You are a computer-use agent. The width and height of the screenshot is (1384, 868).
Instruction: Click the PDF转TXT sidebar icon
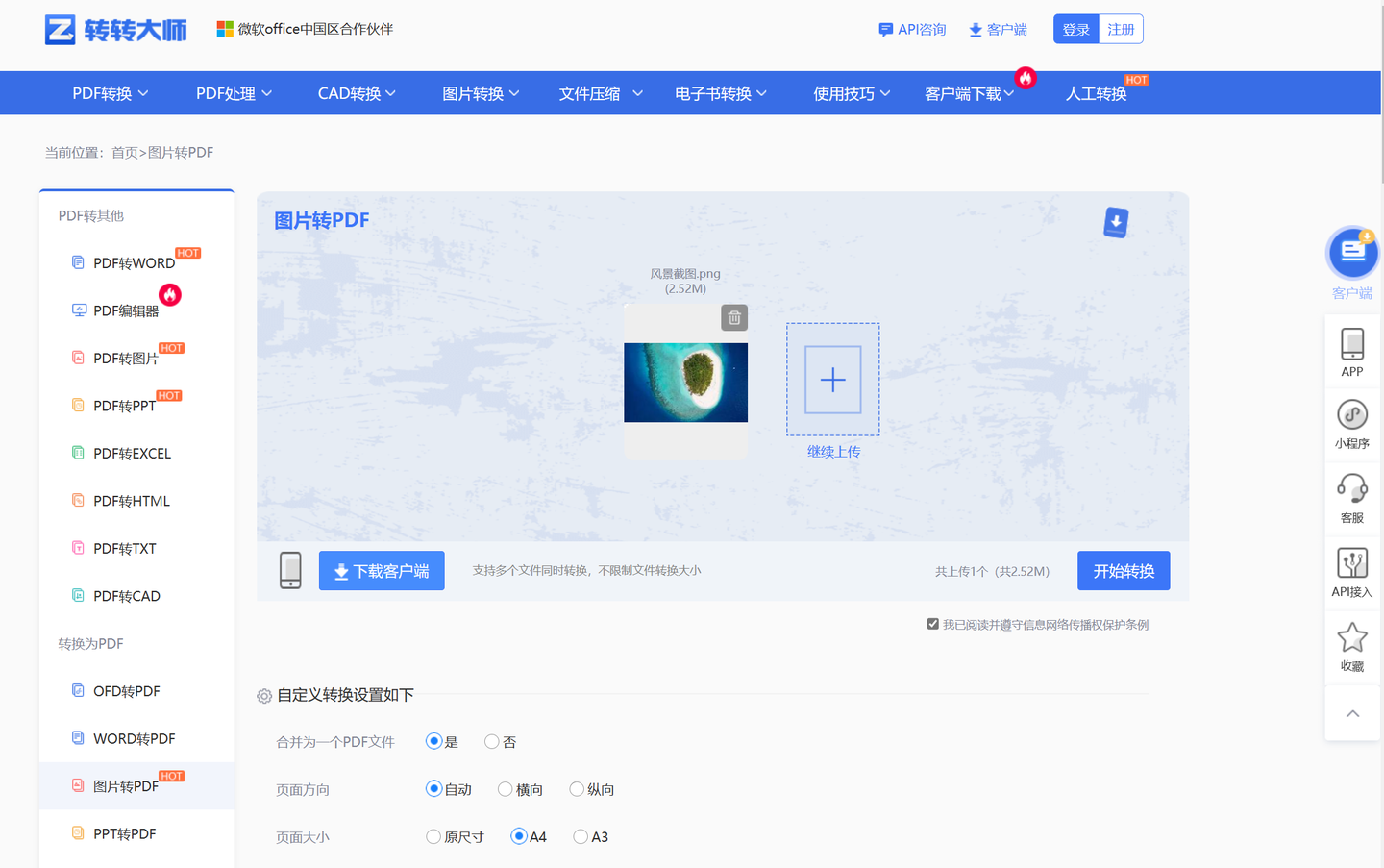[x=78, y=548]
